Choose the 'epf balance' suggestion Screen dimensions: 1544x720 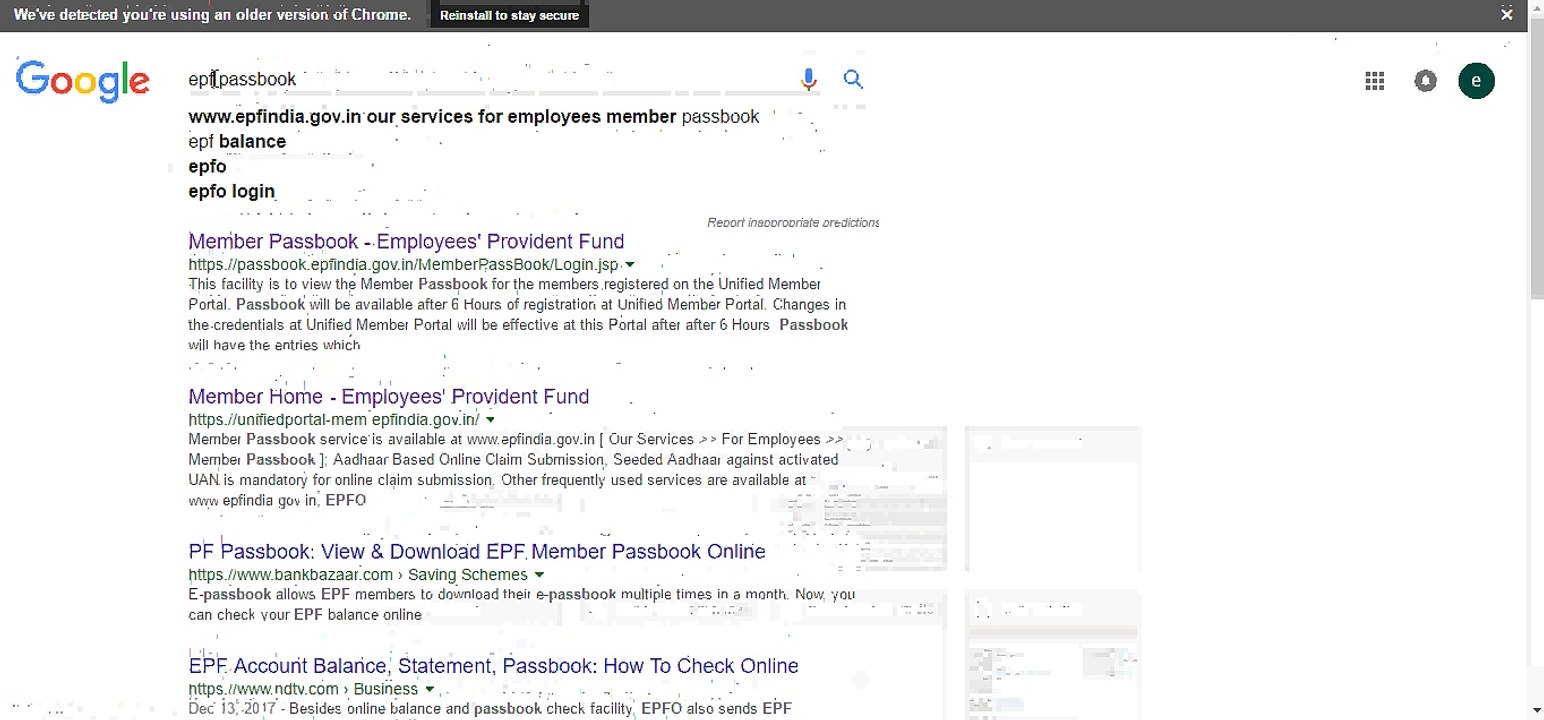coord(237,142)
